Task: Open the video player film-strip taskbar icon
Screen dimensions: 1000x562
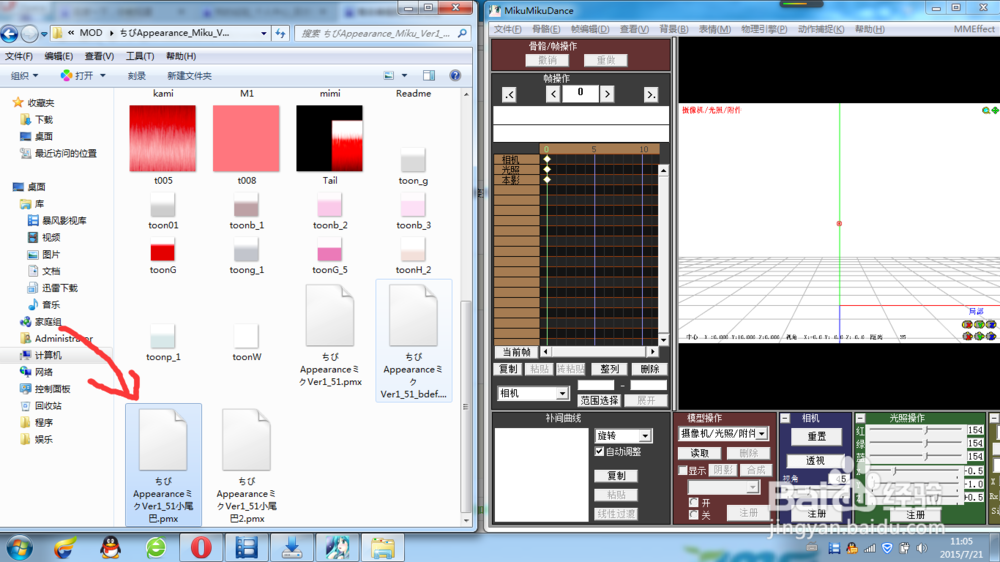Action: [x=246, y=547]
